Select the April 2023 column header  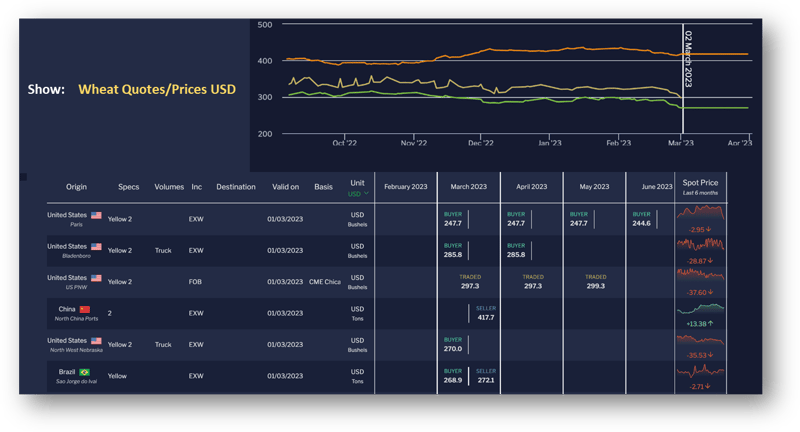(x=531, y=187)
